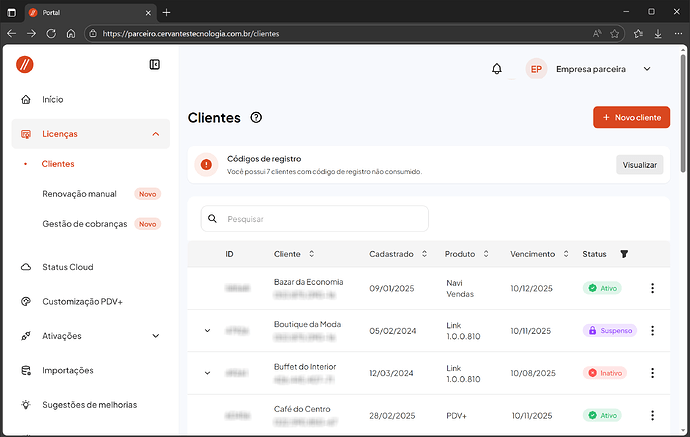Click the Status column filter icon
Image resolution: width=690 pixels, height=437 pixels.
[624, 254]
